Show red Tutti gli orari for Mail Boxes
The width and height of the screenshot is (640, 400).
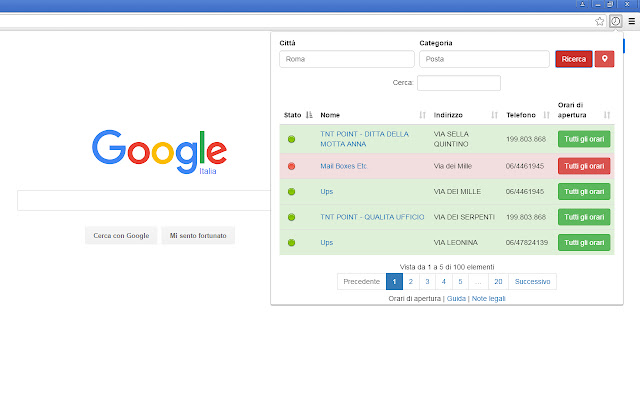coord(584,166)
